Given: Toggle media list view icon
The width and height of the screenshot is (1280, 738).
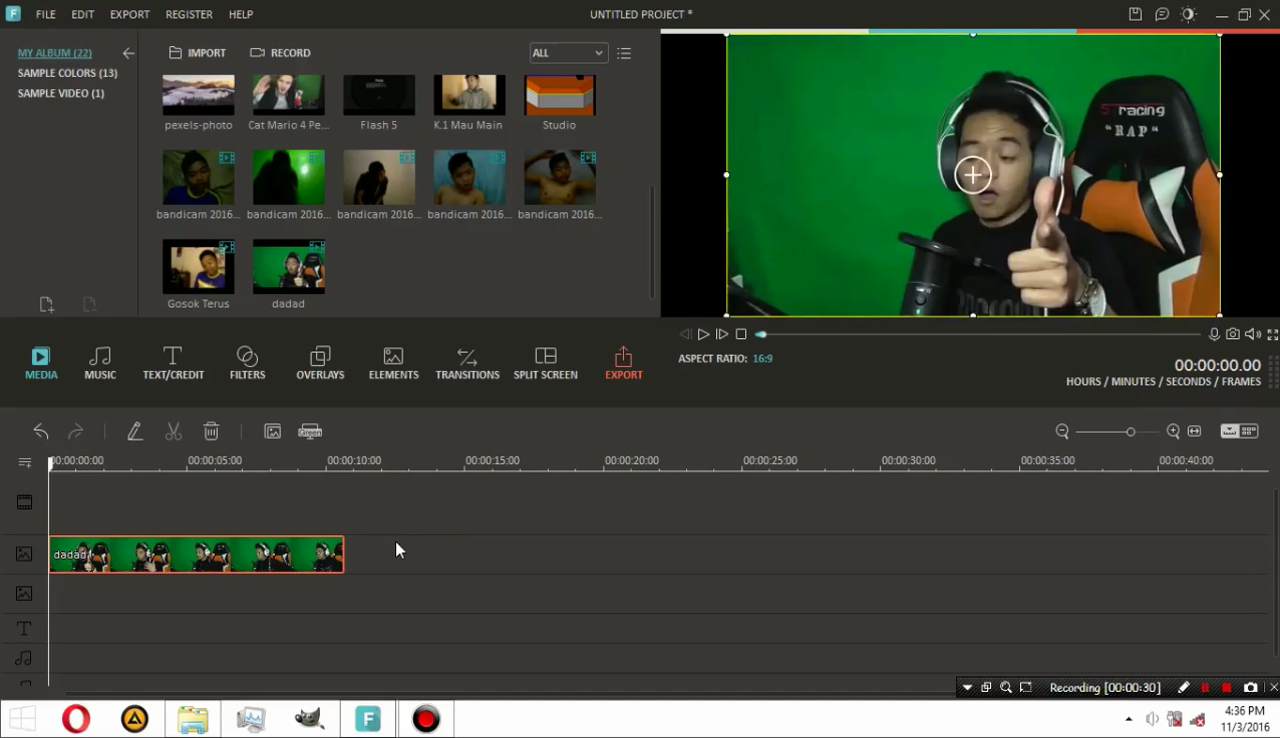Looking at the screenshot, I should coord(624,53).
